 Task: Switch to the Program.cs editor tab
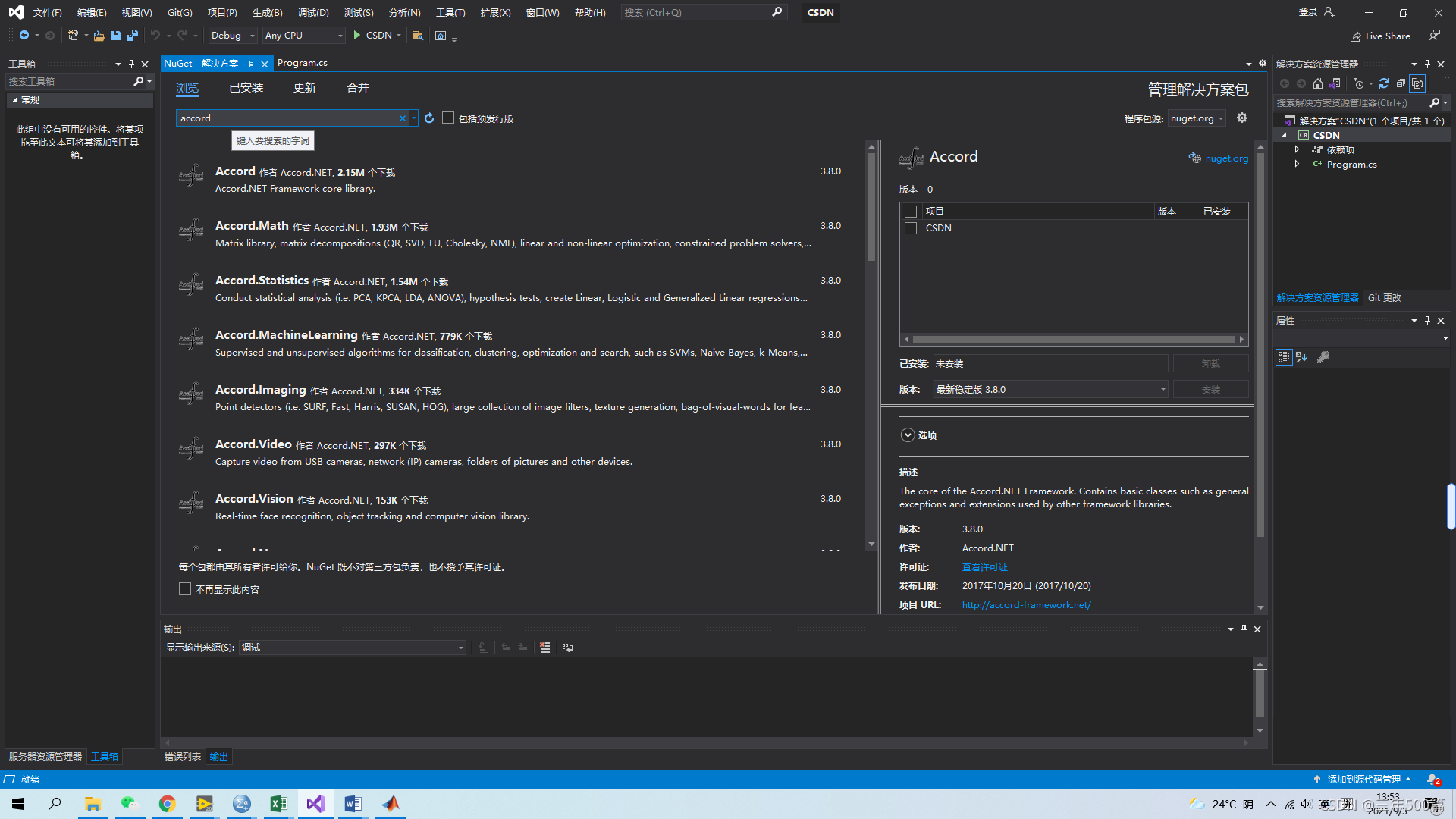[303, 63]
